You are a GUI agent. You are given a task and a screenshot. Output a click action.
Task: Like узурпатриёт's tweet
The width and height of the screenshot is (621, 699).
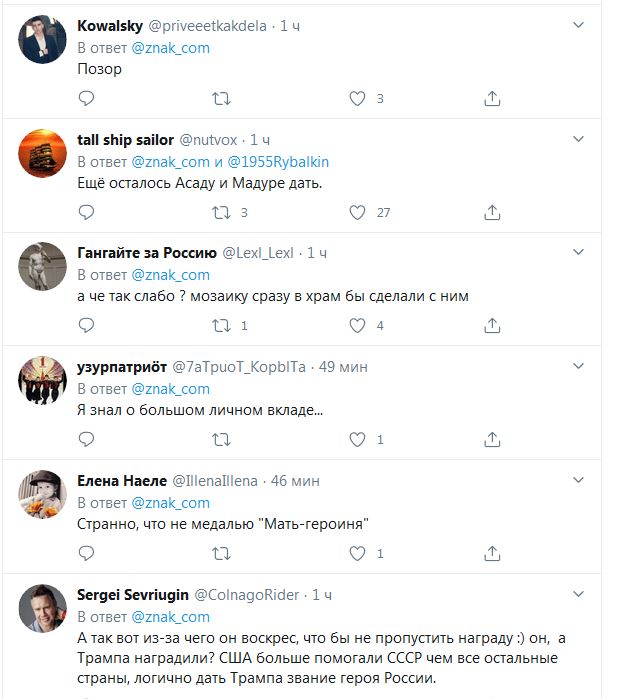coord(357,440)
